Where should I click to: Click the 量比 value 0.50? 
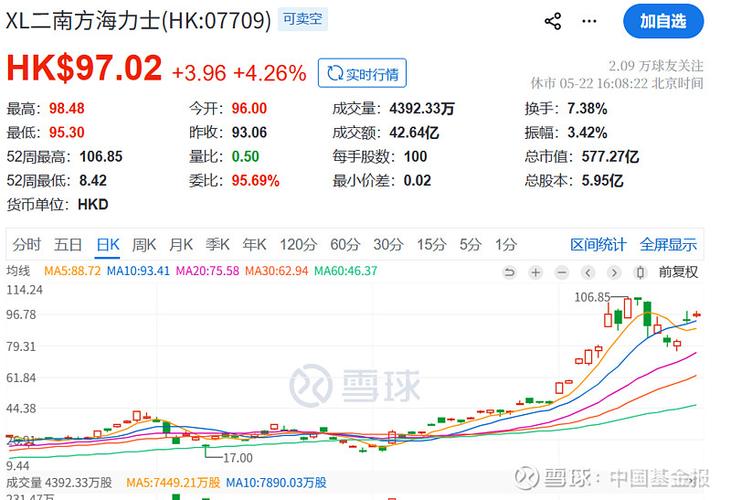click(x=245, y=157)
